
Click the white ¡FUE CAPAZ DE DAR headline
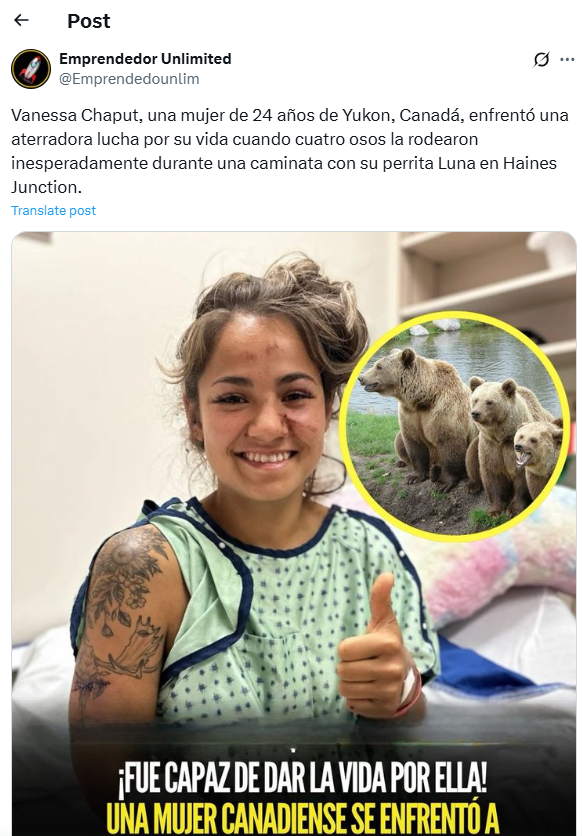tap(302, 779)
